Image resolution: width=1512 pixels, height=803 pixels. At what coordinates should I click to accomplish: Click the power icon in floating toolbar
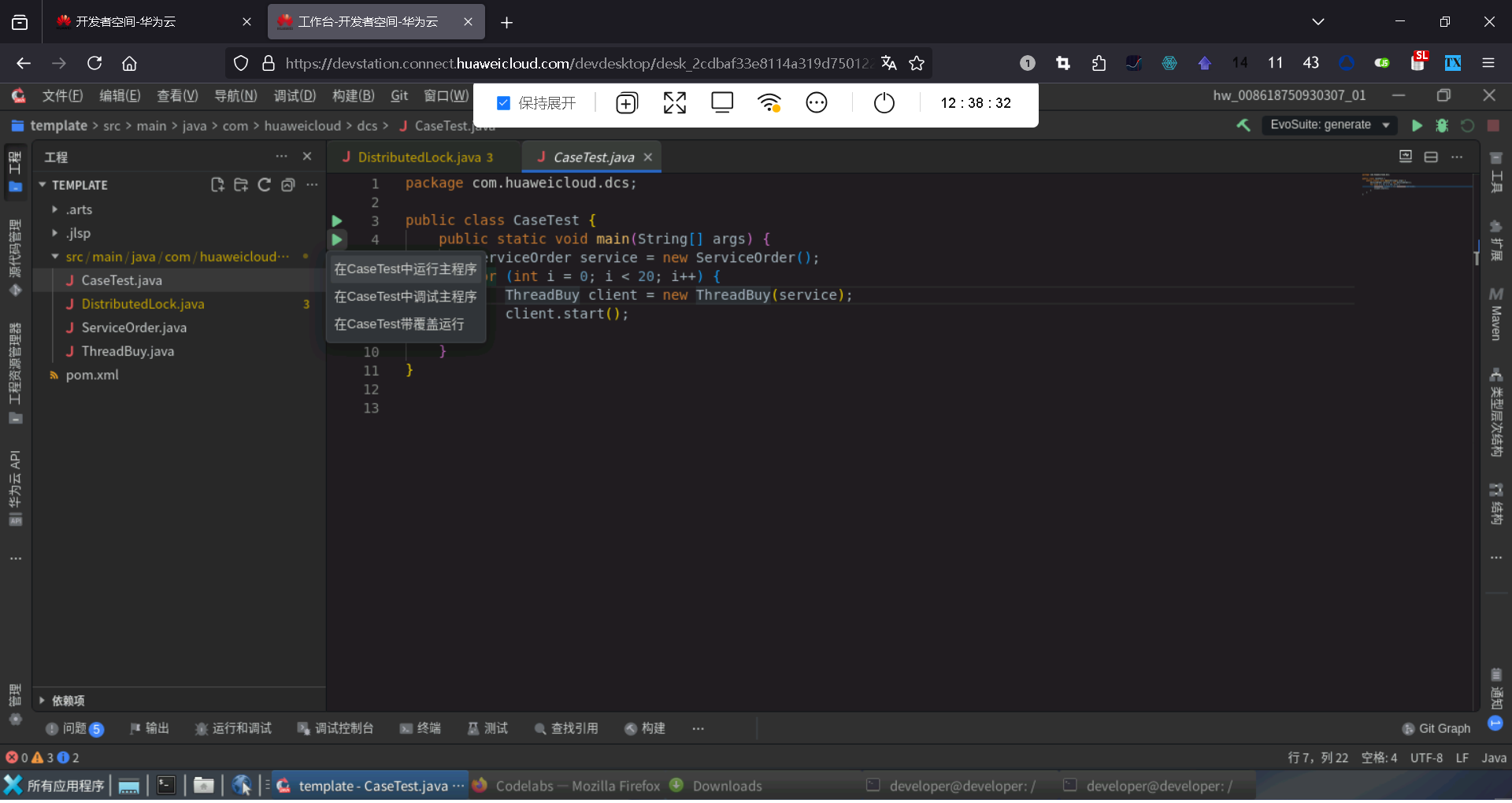click(884, 103)
